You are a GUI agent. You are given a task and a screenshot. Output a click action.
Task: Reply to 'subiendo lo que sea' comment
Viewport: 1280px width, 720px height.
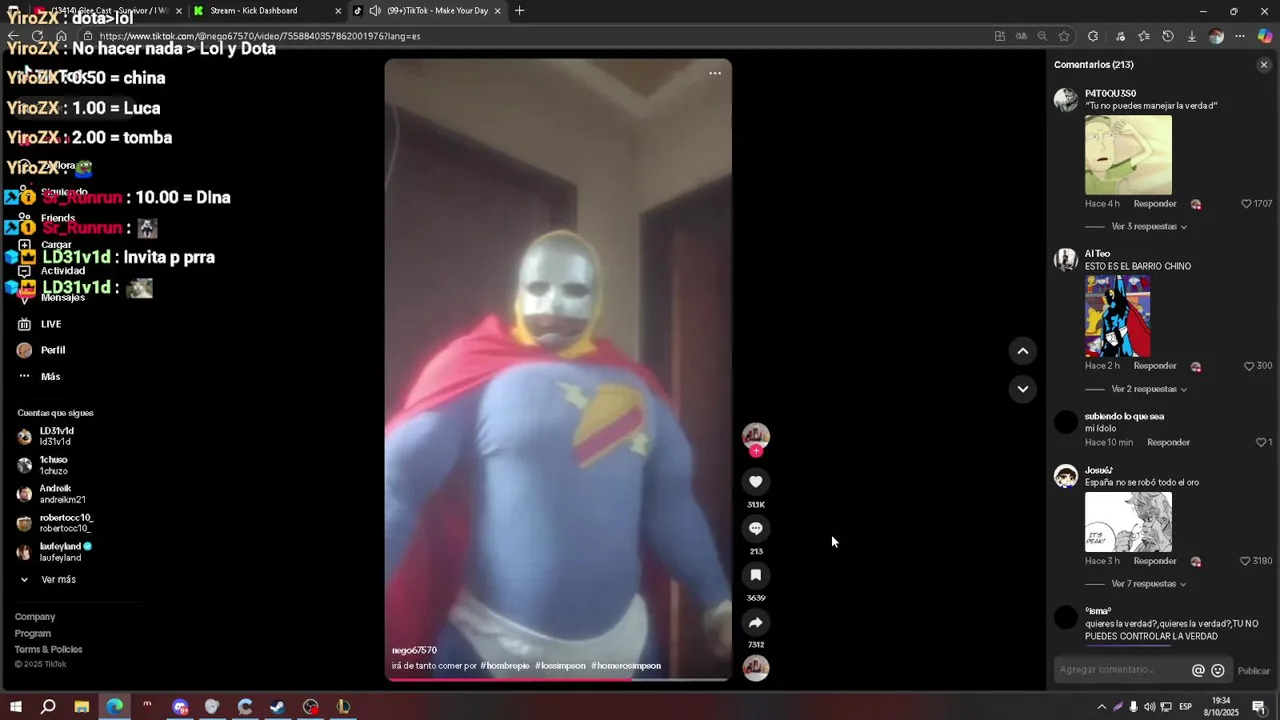(x=1168, y=442)
